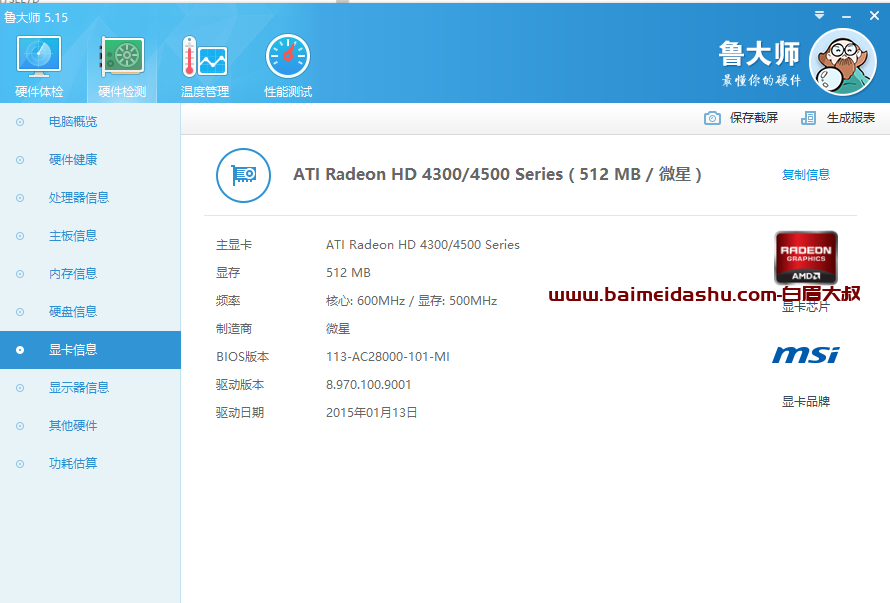Click the bullet icon beside 显示器信息

coord(20,388)
